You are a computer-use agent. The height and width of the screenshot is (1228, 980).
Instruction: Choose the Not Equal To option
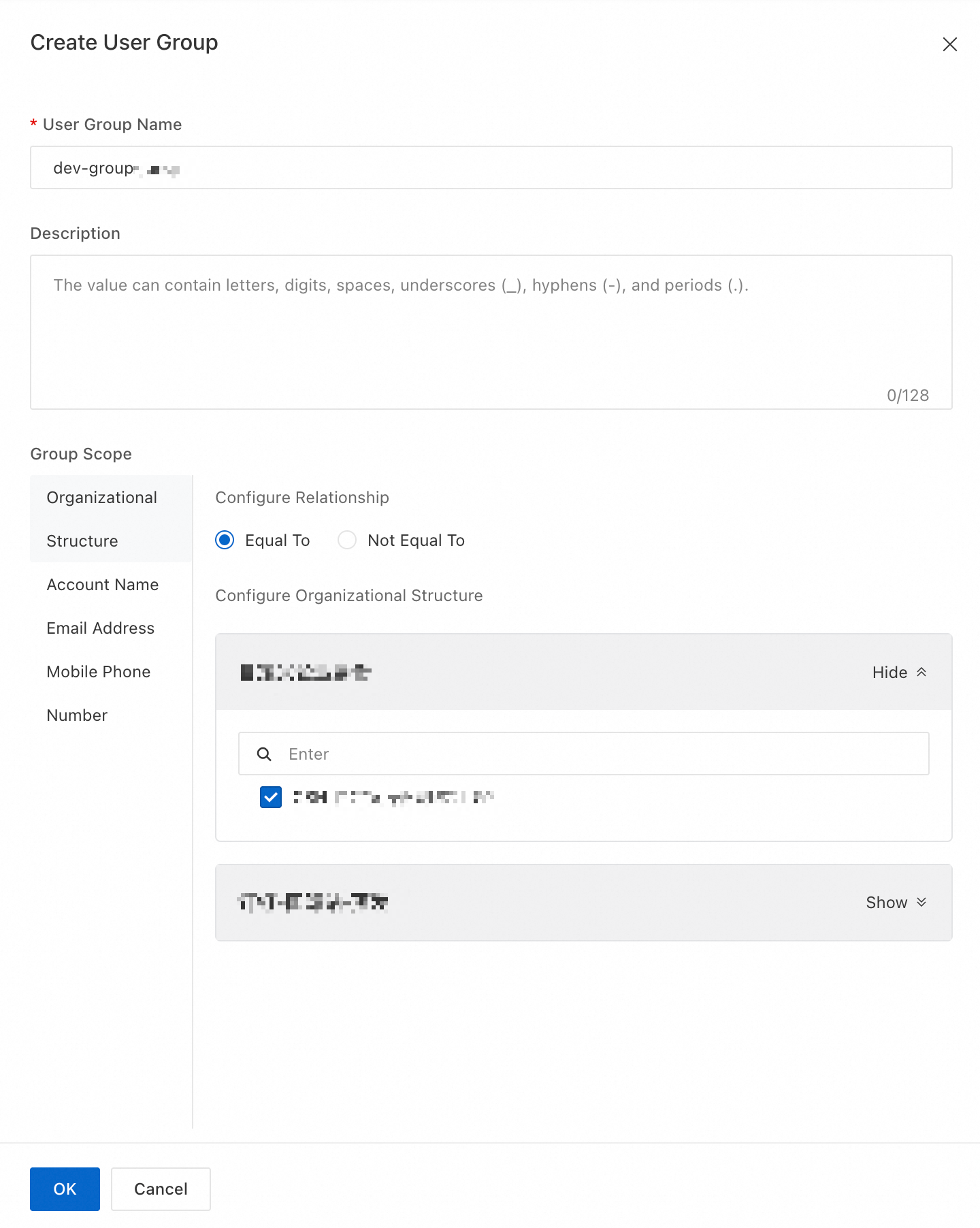click(347, 540)
